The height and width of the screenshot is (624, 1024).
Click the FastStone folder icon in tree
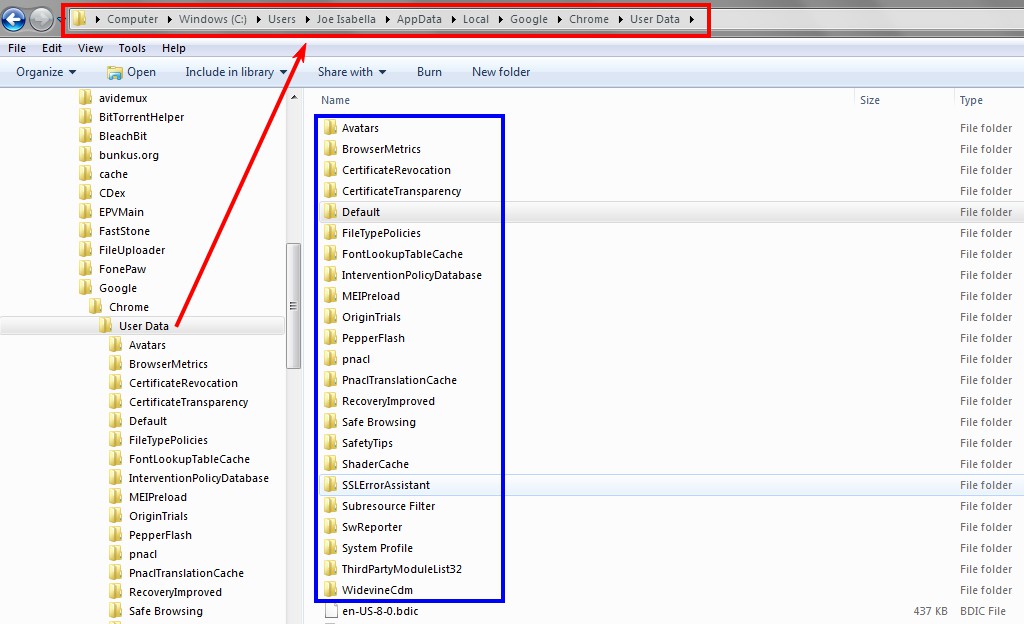86,231
